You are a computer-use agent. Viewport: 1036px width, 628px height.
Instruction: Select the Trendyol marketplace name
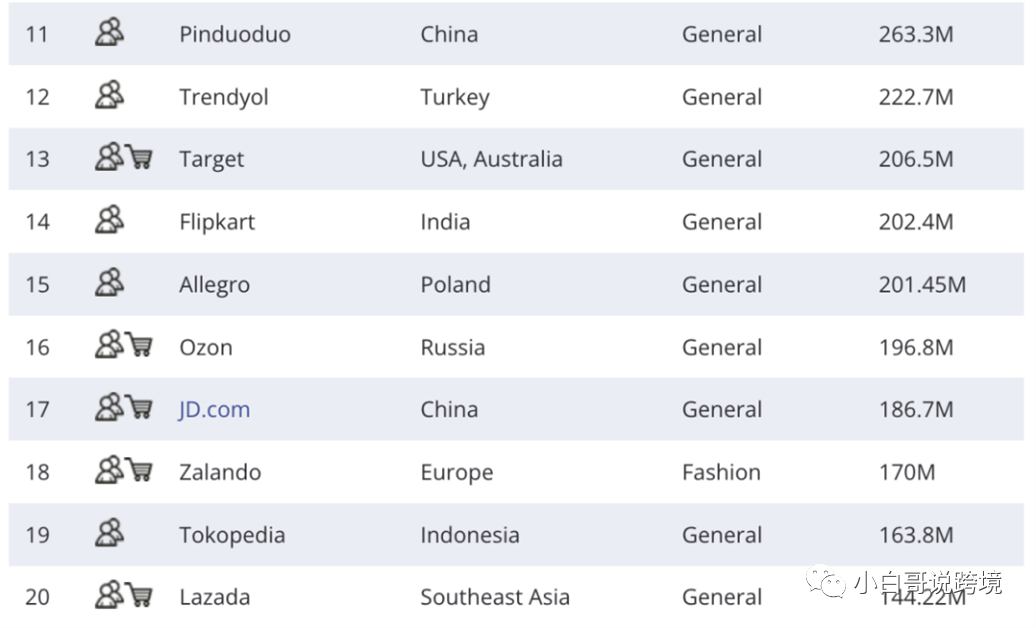coord(223,97)
